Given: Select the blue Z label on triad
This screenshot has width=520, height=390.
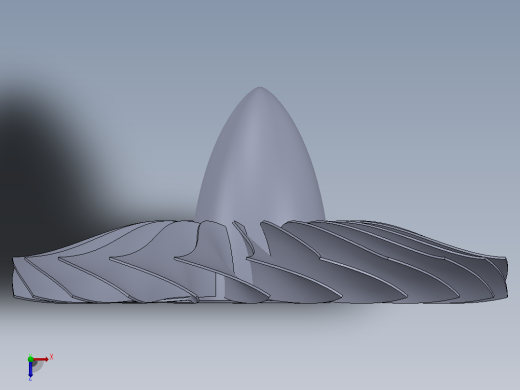Looking at the screenshot, I should [30, 379].
